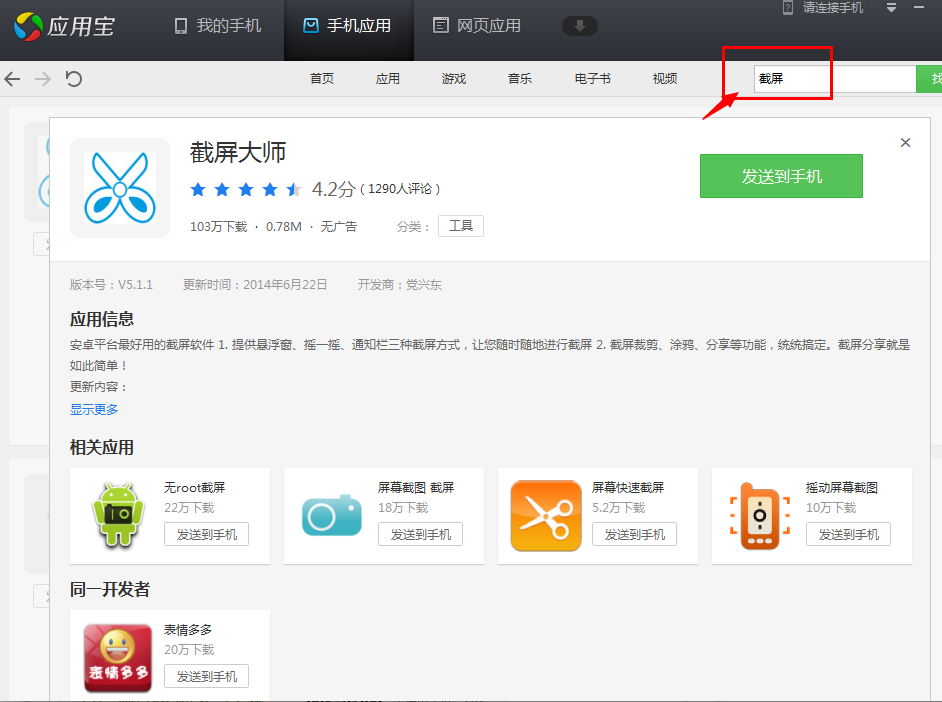The image size is (942, 702).
Task: Click the 应用宝 logo icon
Action: [x=28, y=26]
